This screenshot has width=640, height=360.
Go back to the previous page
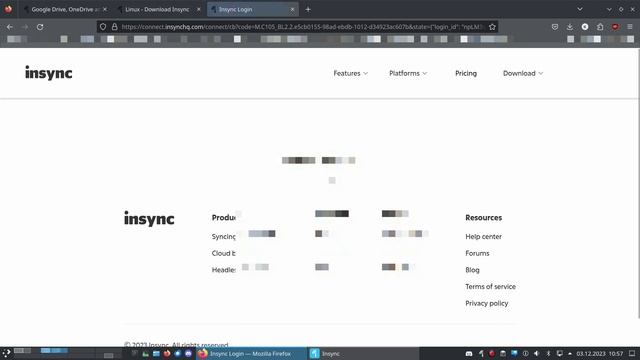10,27
